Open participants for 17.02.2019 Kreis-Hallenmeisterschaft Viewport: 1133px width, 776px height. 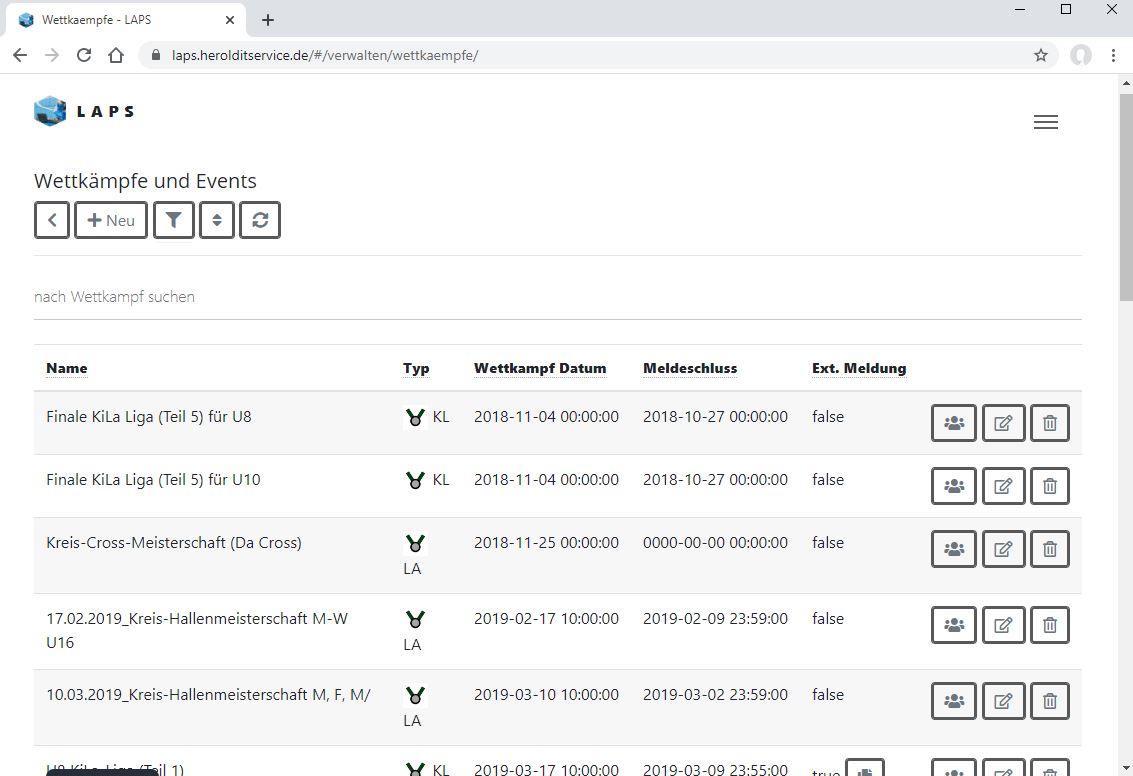click(x=954, y=625)
